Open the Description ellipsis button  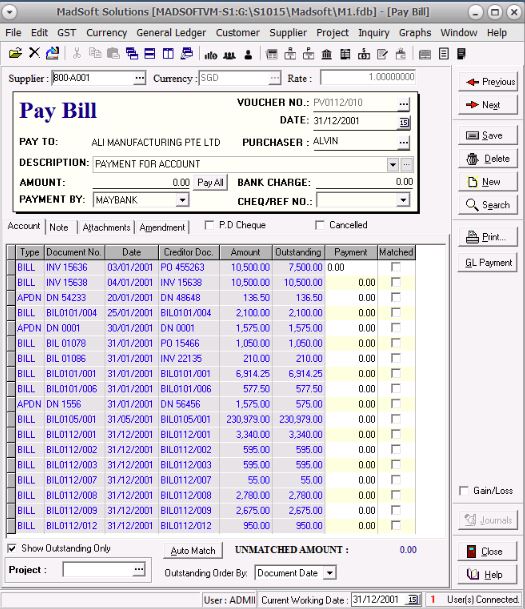coord(406,165)
